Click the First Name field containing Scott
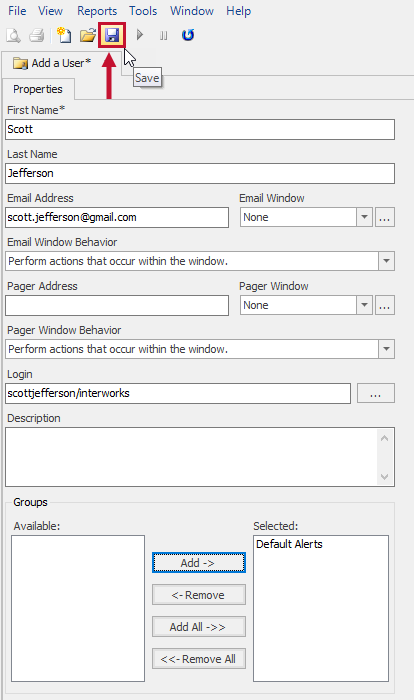 point(200,129)
